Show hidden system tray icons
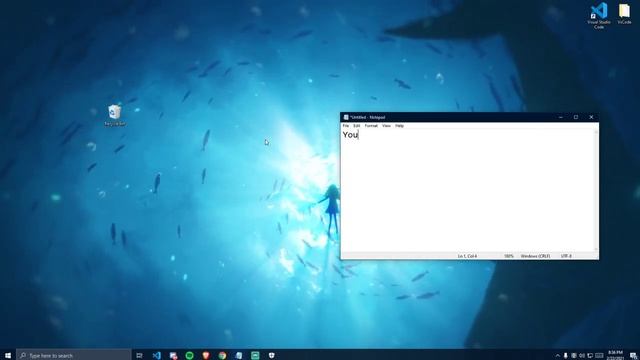This screenshot has height=360, width=640. [x=558, y=356]
